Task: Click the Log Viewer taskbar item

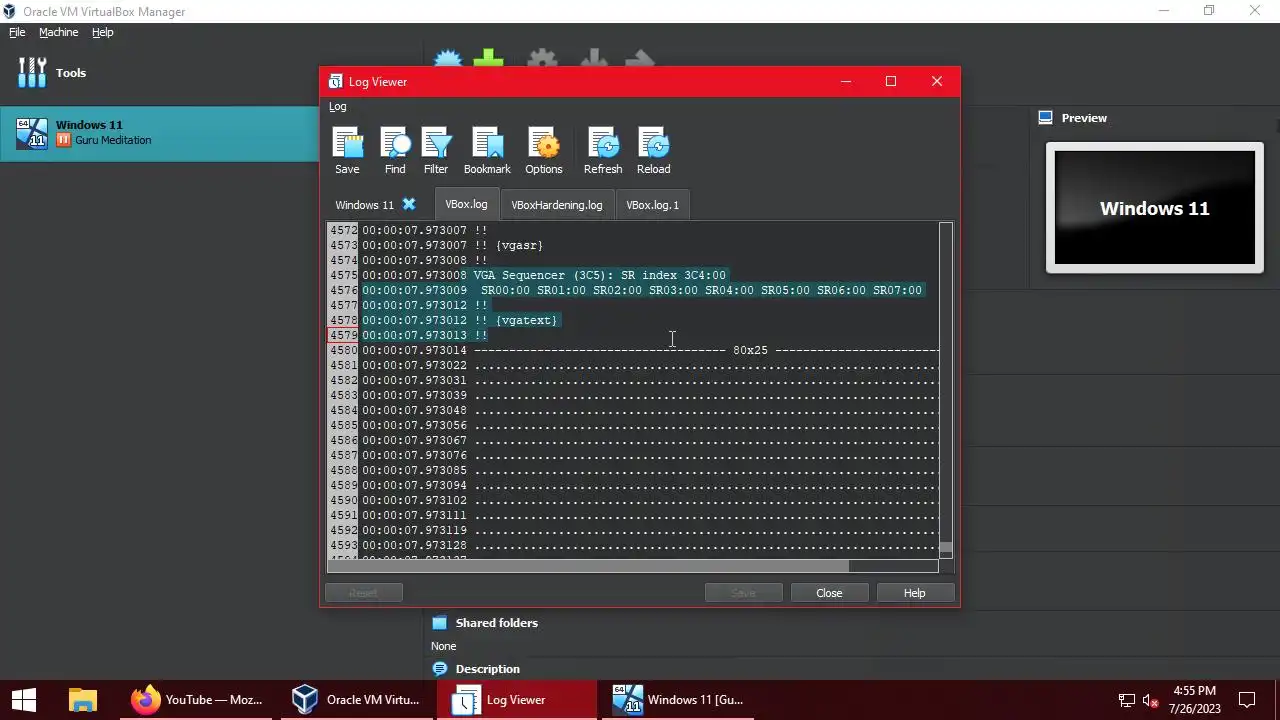Action: pos(517,700)
